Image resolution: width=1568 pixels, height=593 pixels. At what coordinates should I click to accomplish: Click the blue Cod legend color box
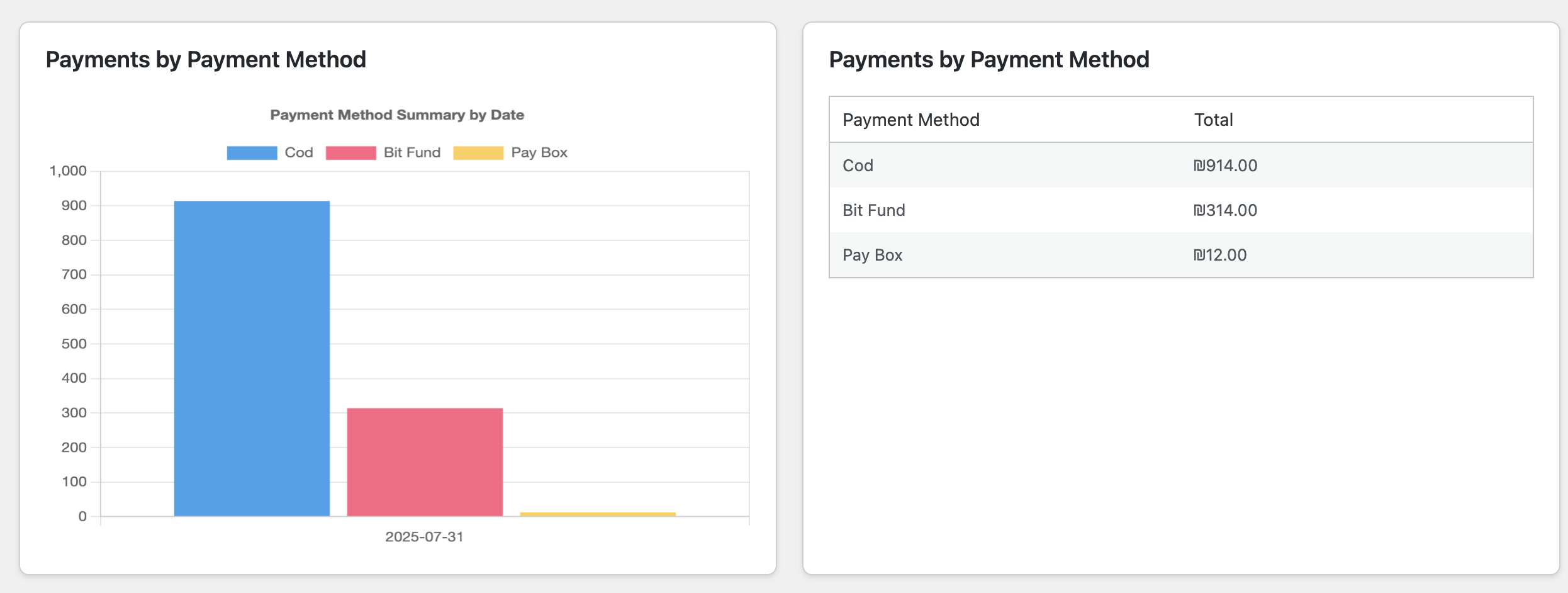[252, 153]
